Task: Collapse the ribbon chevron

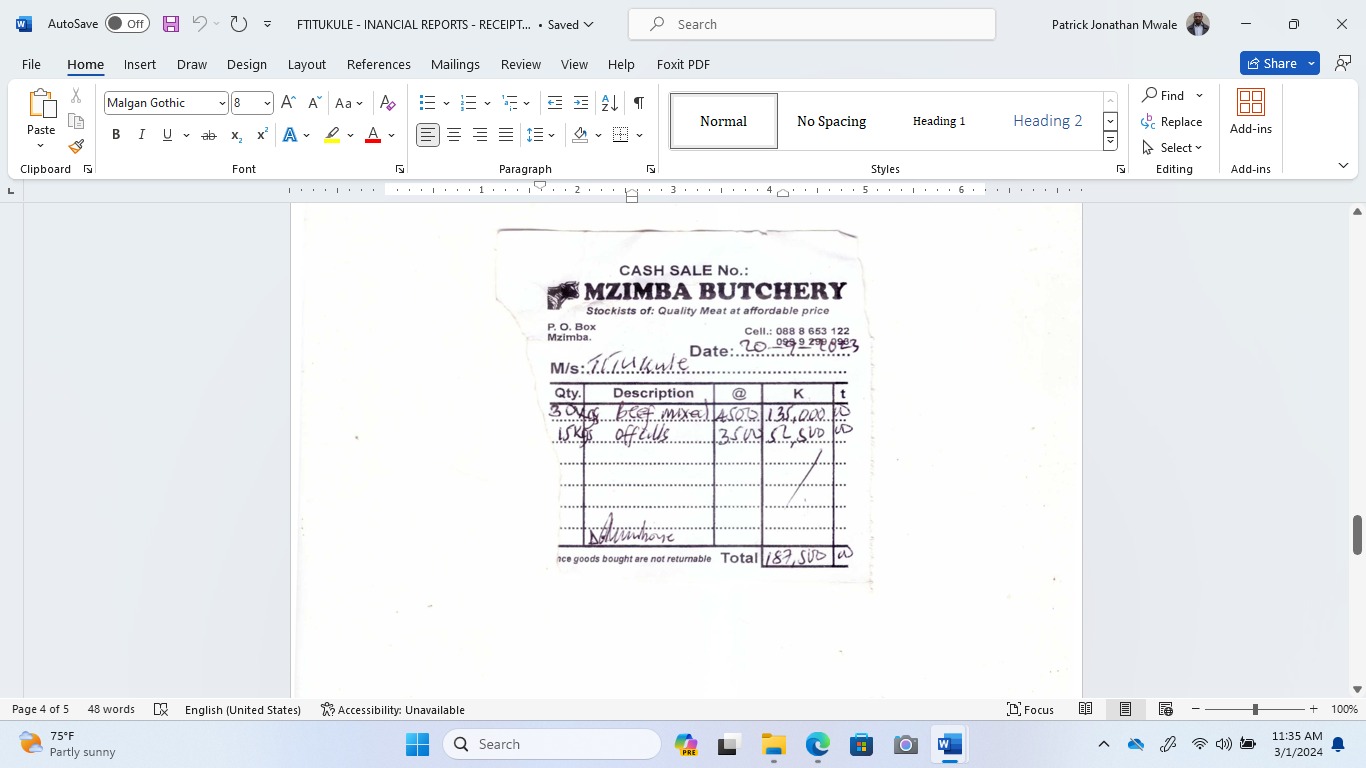Action: [1343, 165]
